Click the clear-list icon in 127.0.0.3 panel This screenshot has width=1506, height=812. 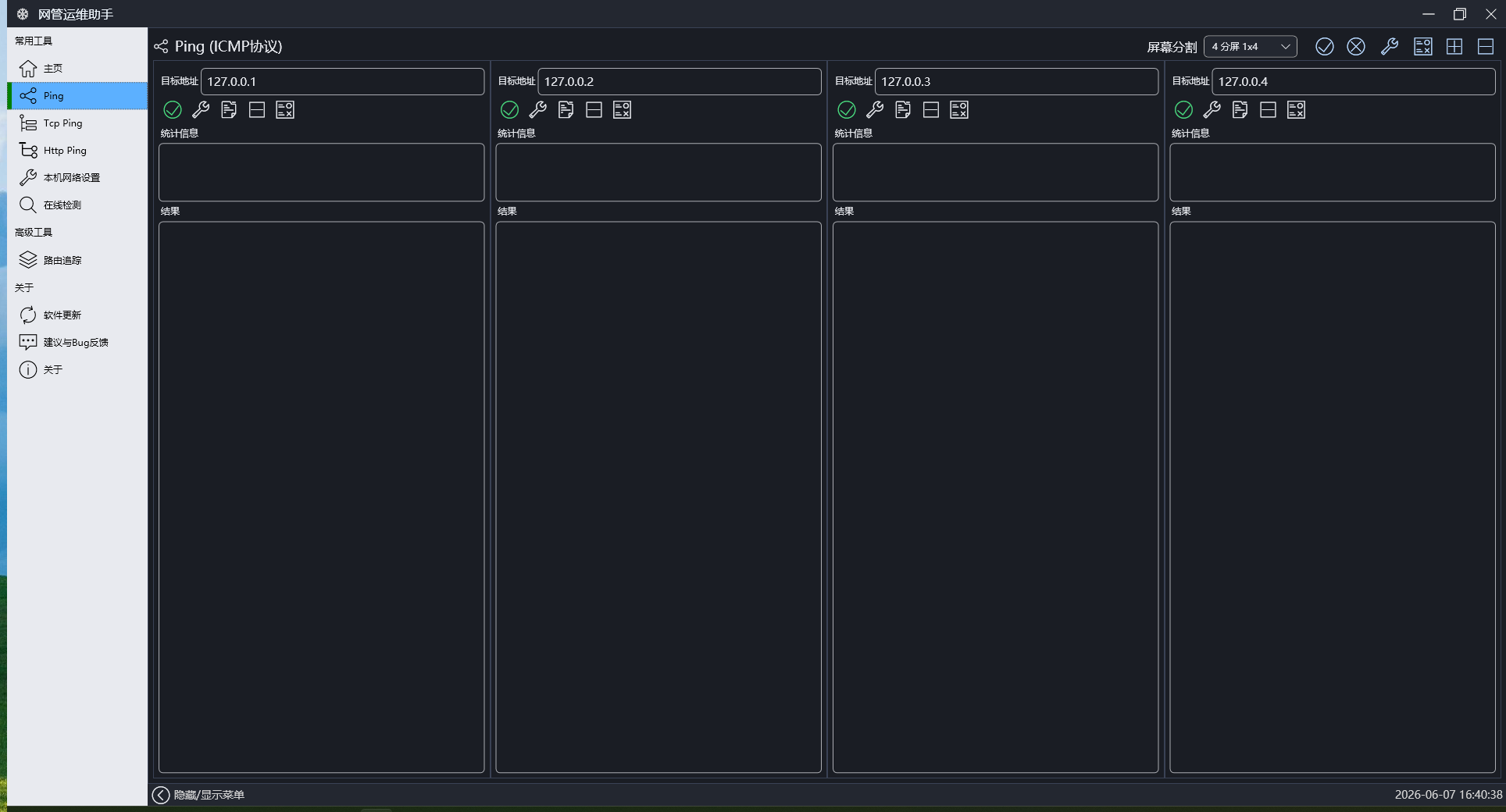point(959,110)
